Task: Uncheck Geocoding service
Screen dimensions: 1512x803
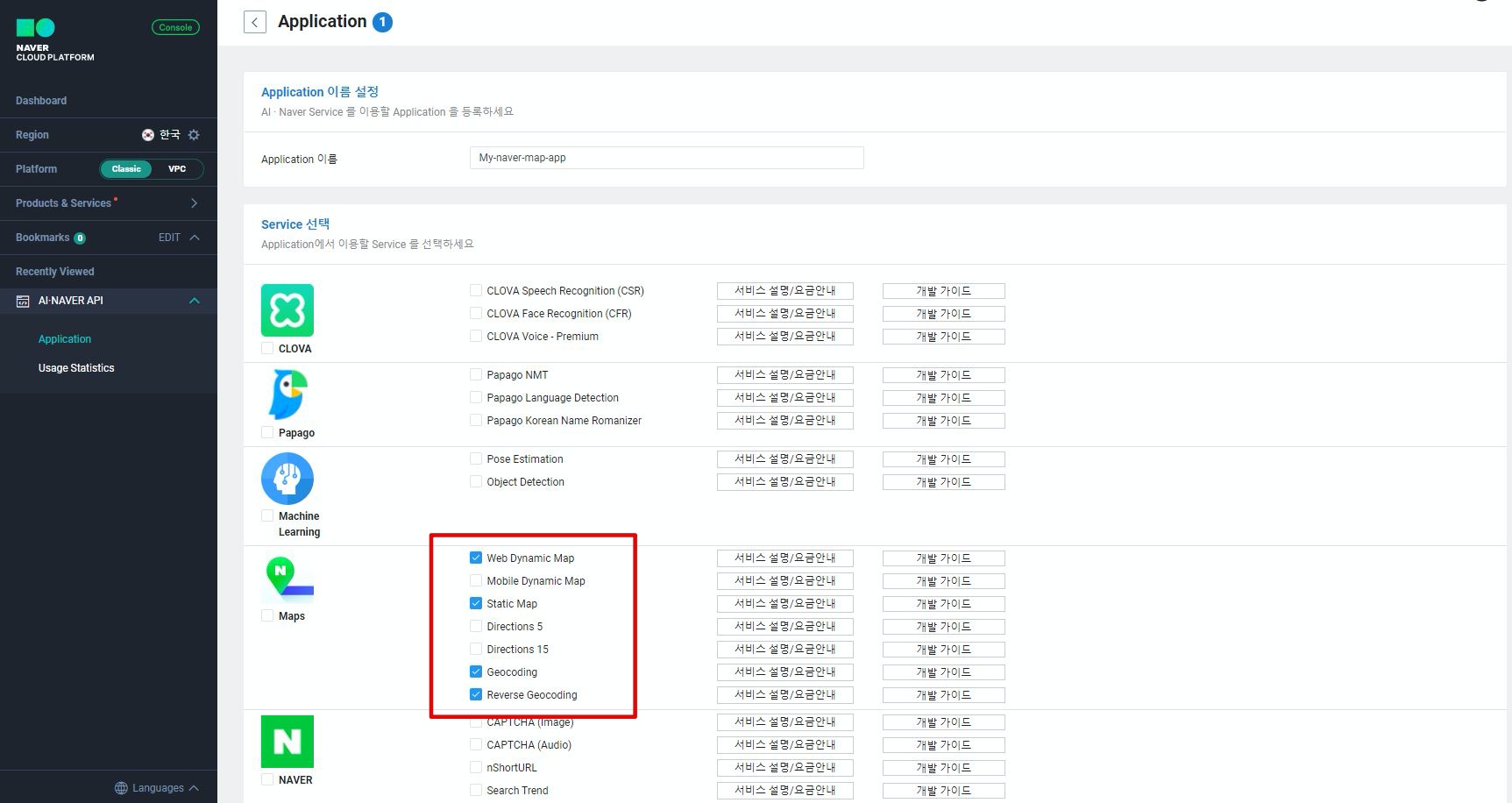Action: tap(476, 672)
